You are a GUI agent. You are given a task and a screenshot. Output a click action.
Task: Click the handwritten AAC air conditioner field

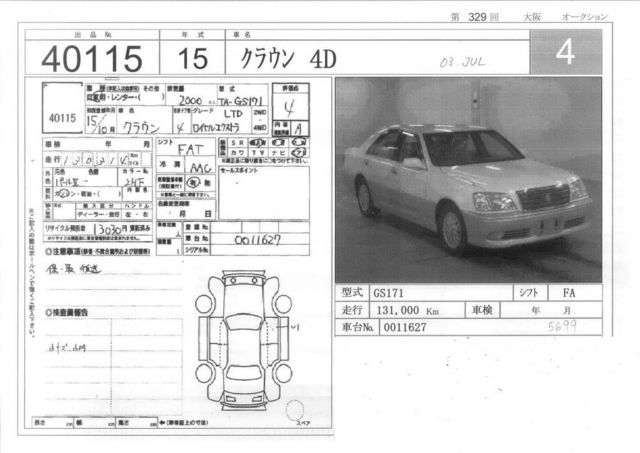click(200, 167)
